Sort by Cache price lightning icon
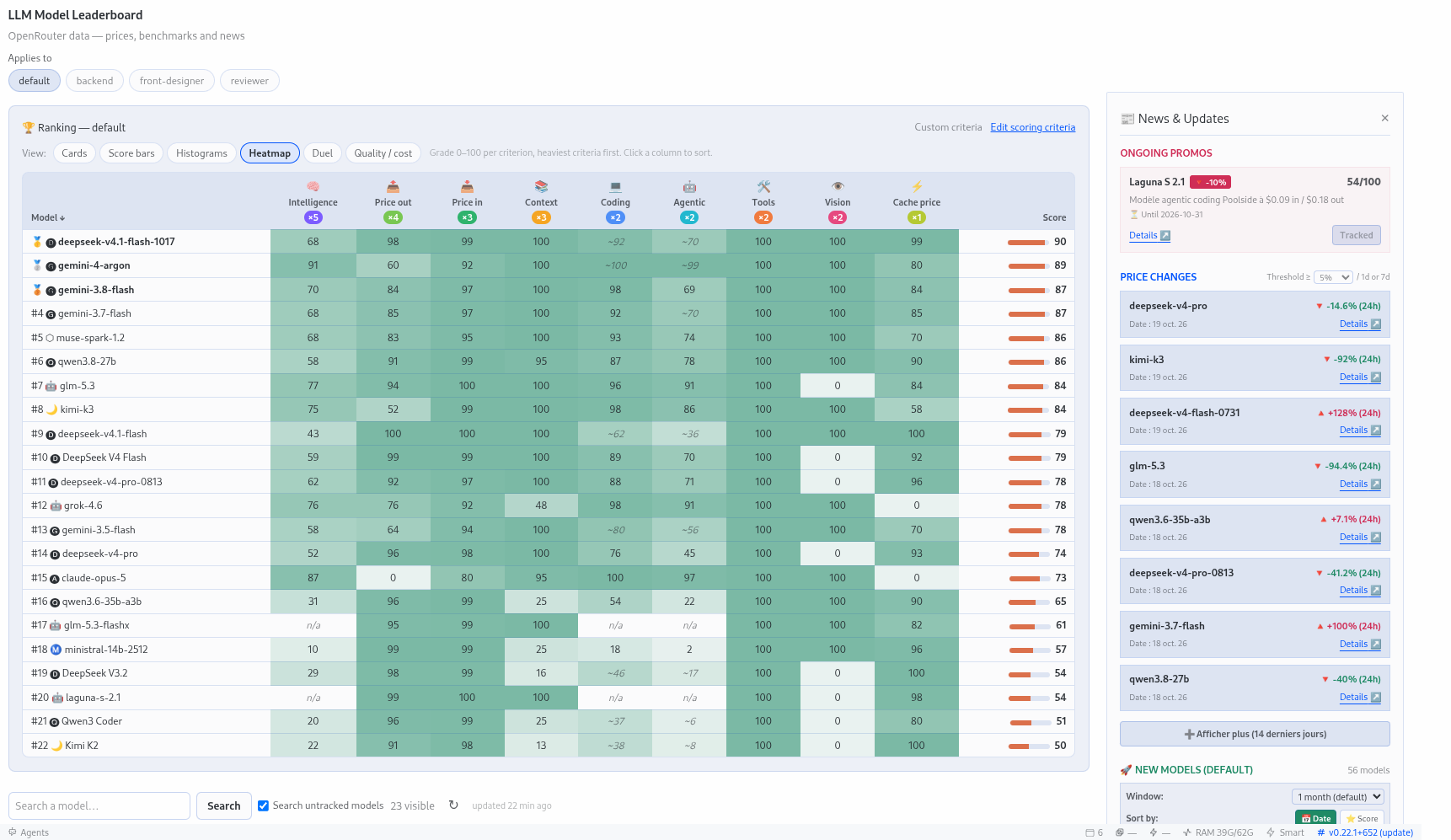Viewport: 1451px width, 840px height. (917, 186)
